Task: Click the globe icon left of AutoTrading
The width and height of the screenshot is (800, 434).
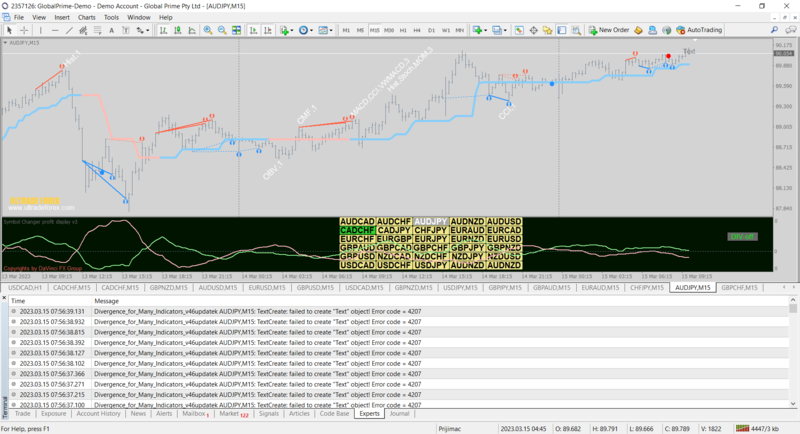Action: [666, 31]
